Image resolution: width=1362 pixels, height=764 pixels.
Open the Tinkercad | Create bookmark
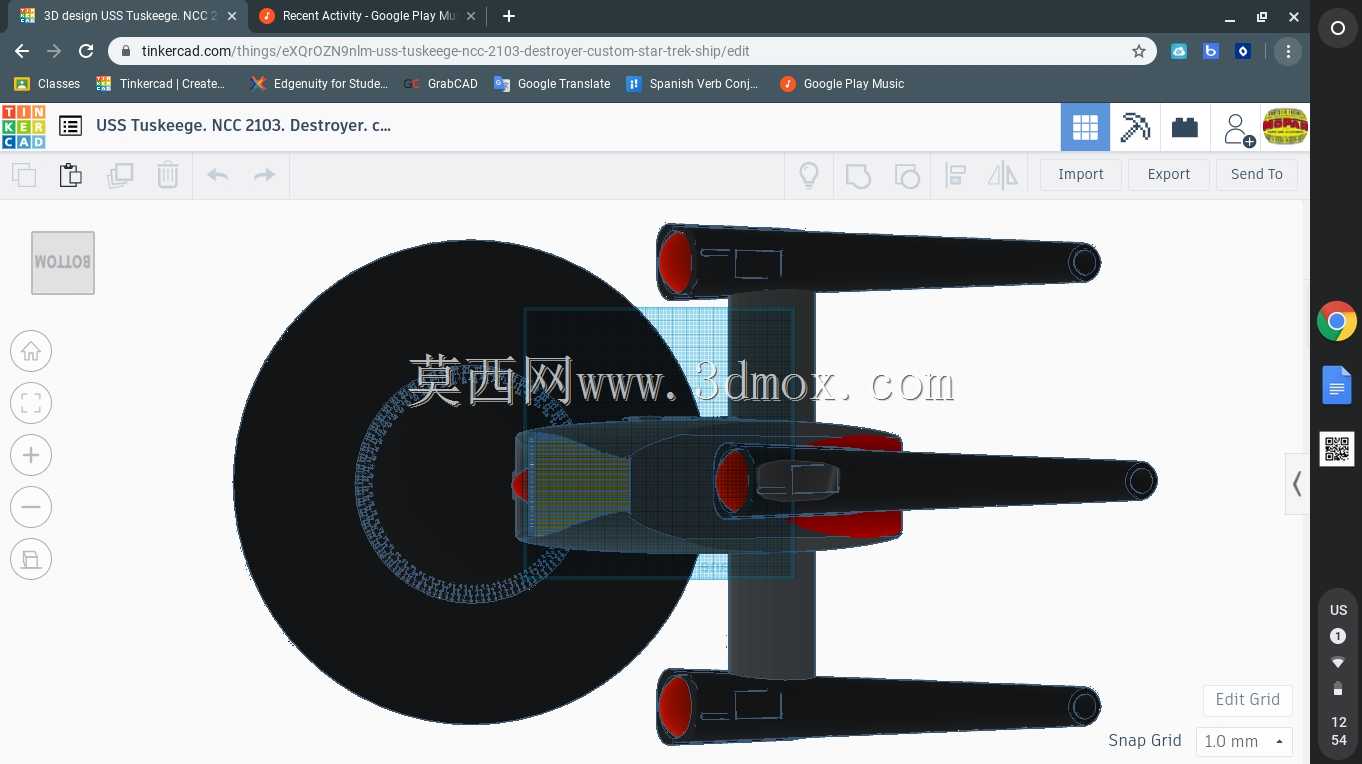[x=161, y=84]
